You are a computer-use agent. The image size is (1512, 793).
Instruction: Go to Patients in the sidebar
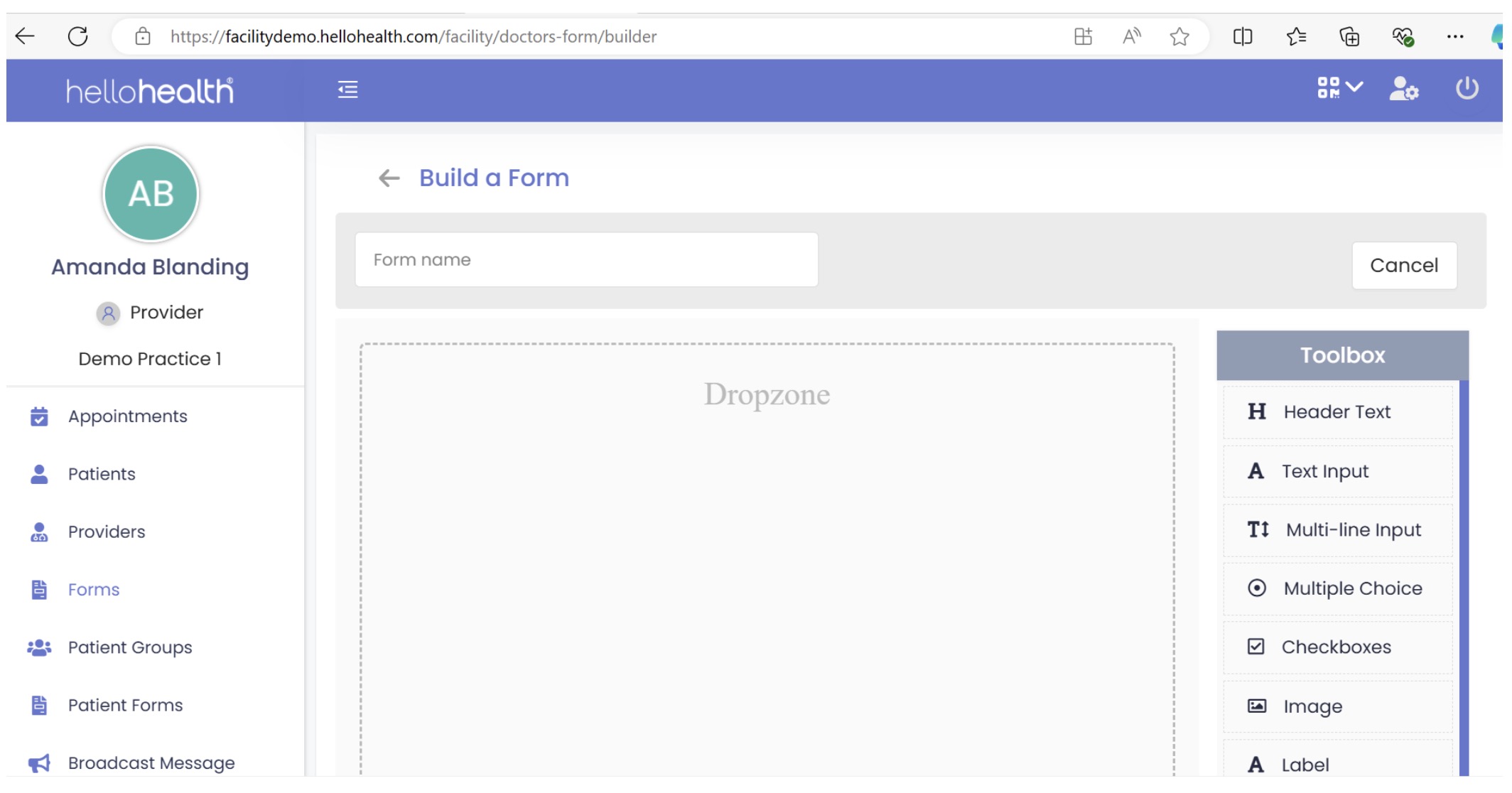point(102,474)
